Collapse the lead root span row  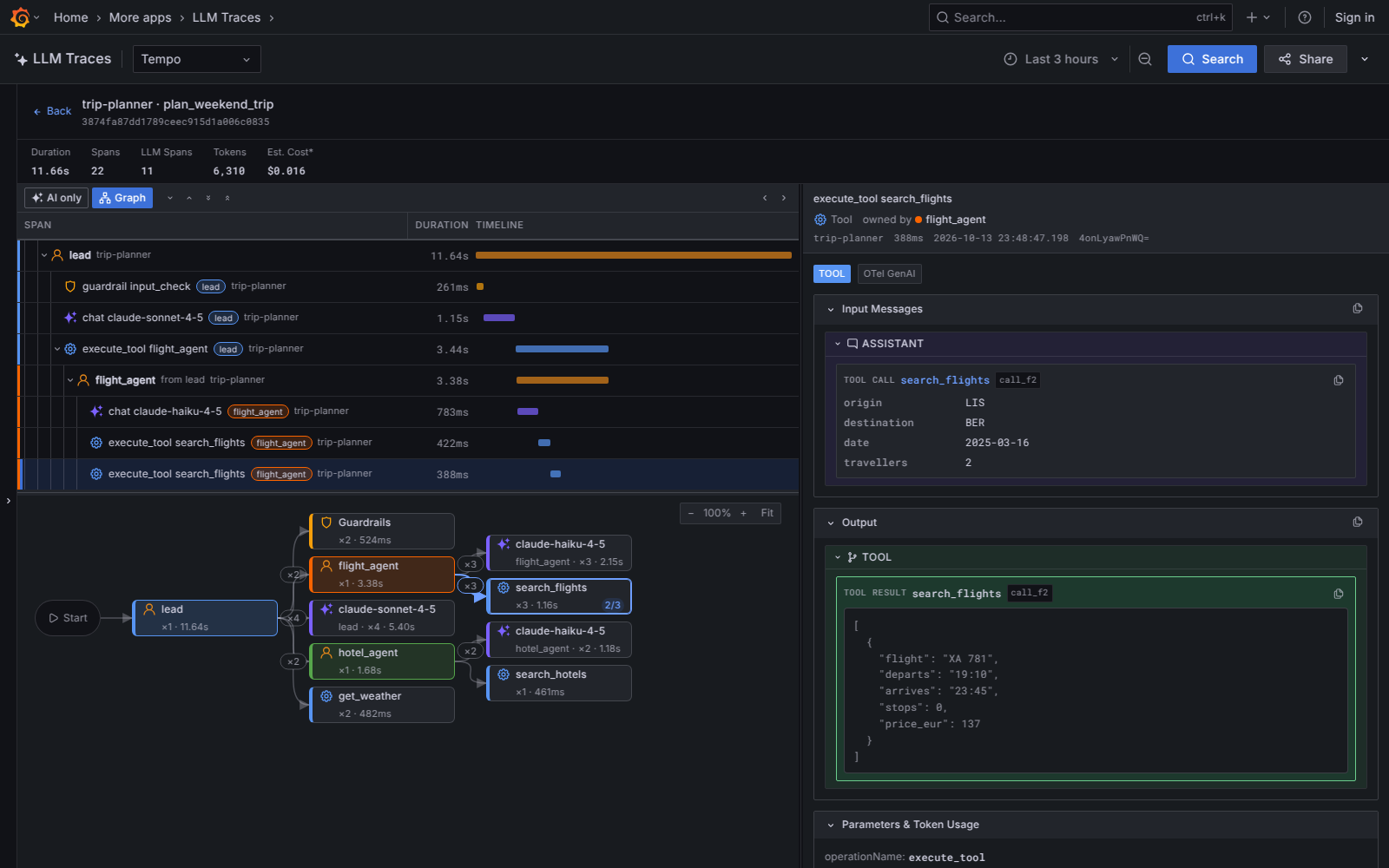point(44,255)
